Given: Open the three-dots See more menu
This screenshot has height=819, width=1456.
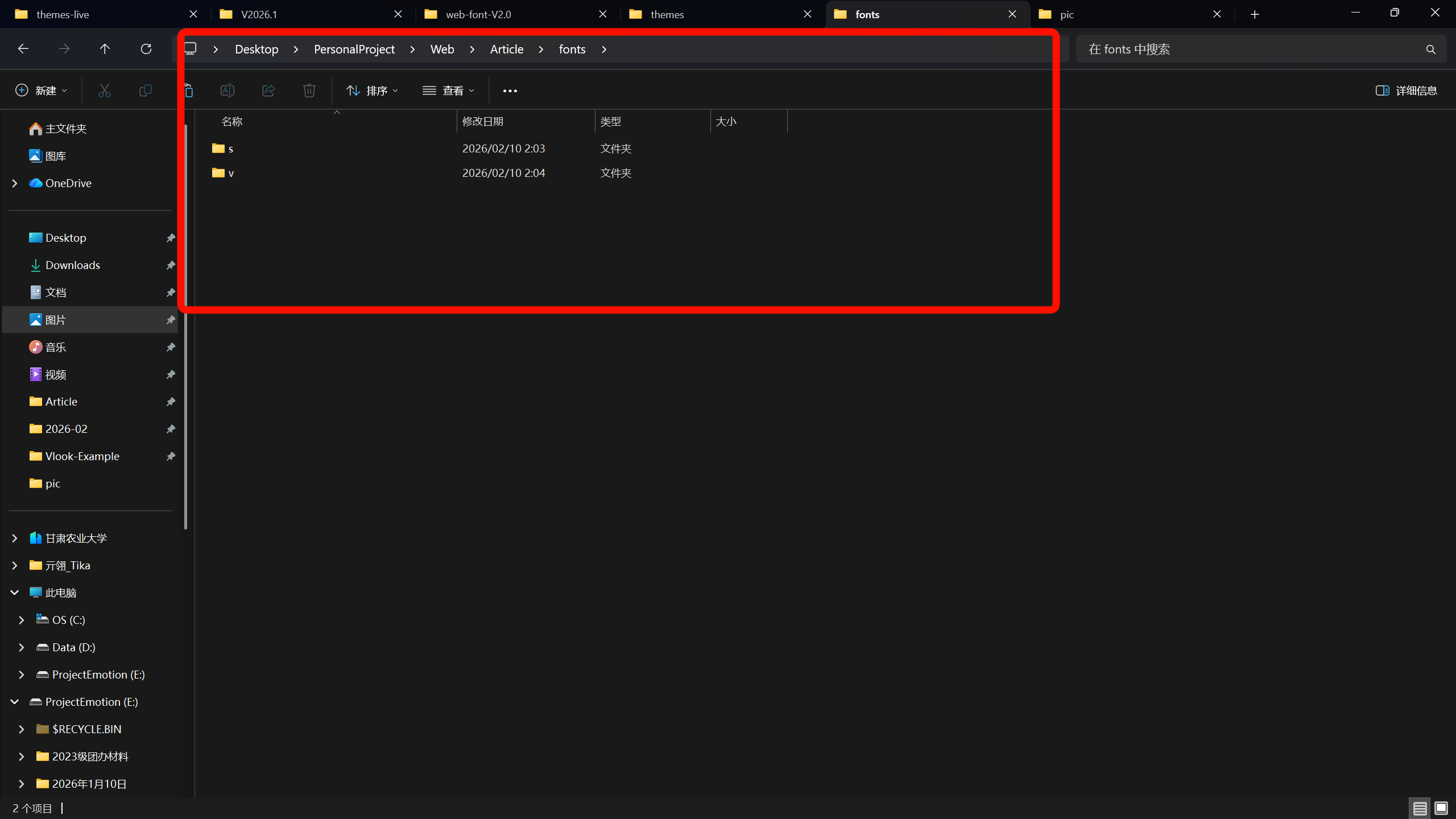Looking at the screenshot, I should [x=510, y=90].
